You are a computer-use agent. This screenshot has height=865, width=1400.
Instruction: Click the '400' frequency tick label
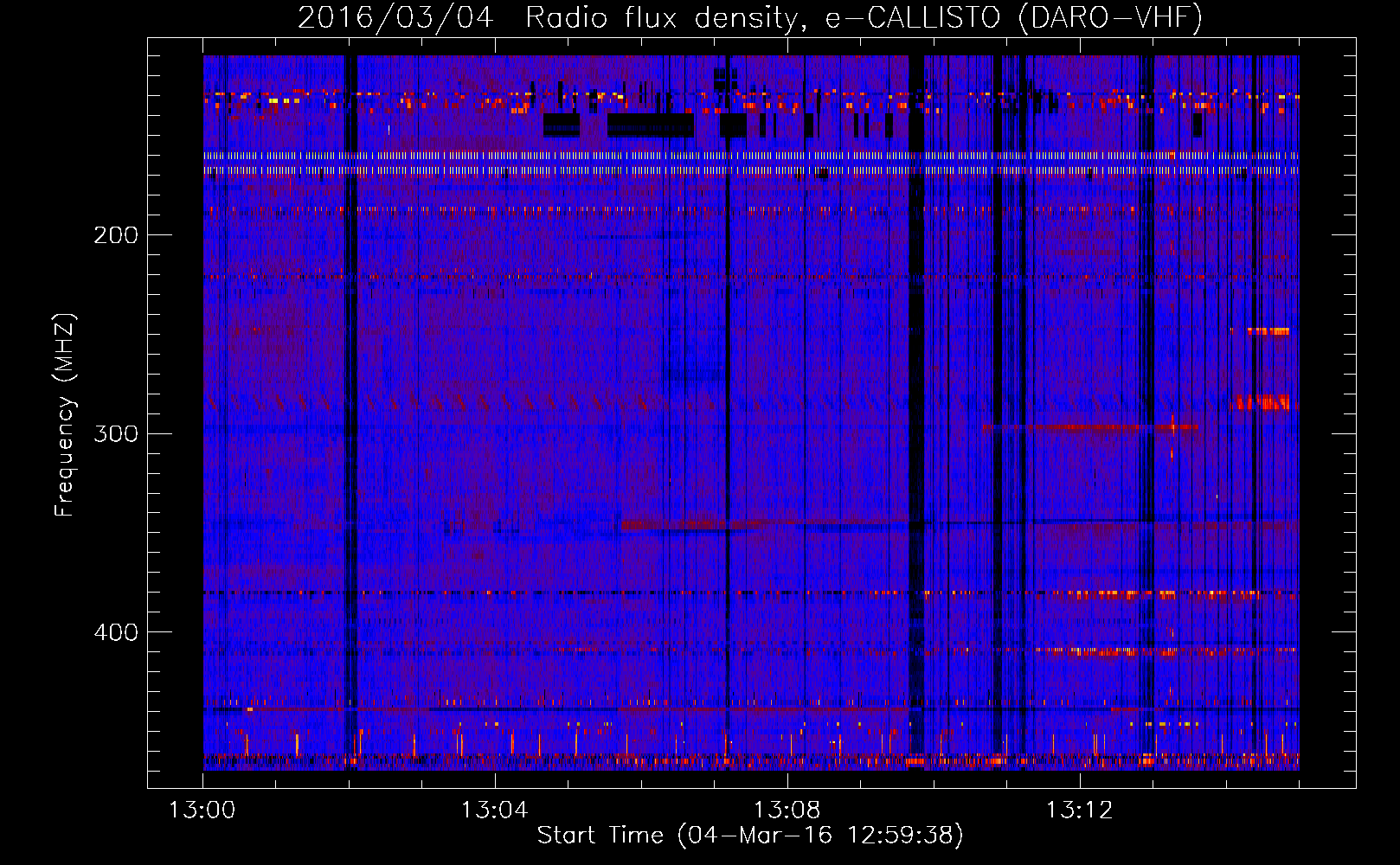click(116, 632)
